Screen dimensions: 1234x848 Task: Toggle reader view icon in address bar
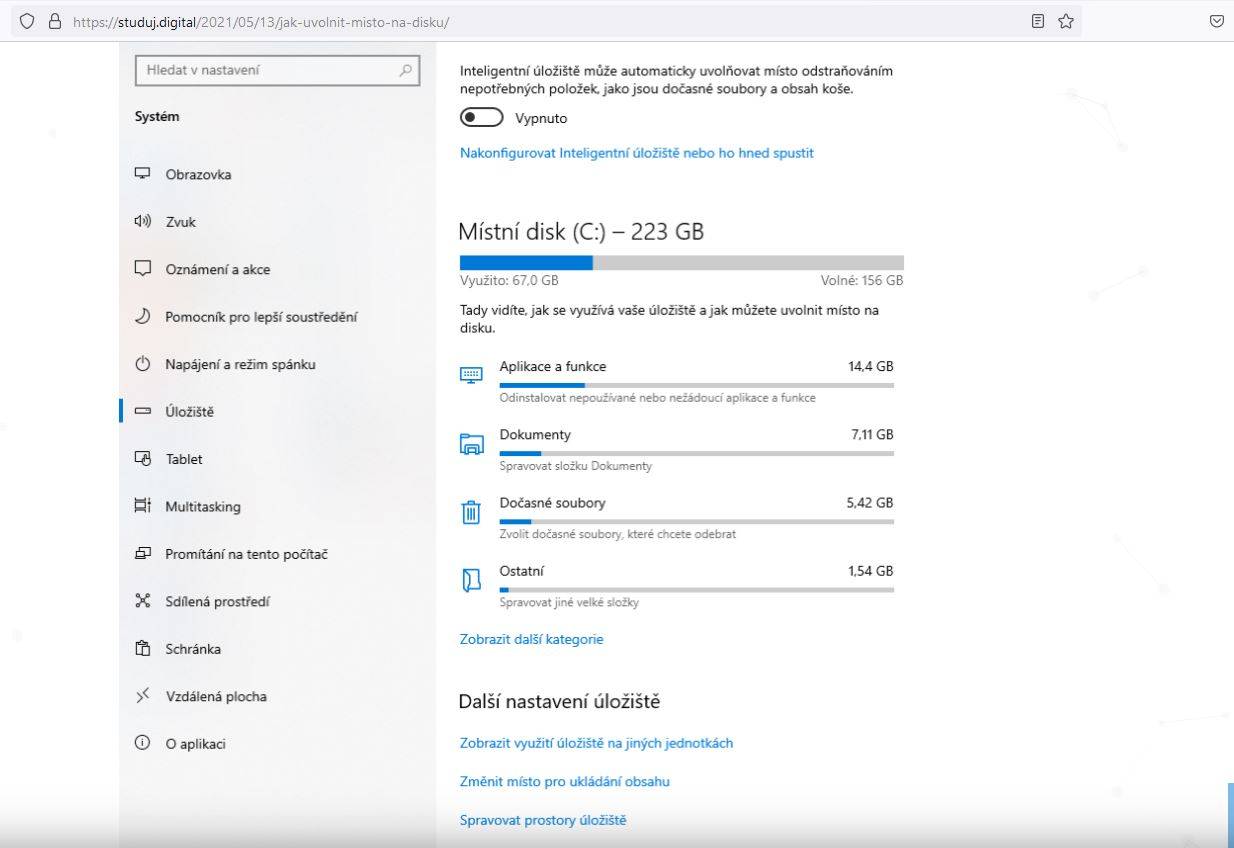[x=1038, y=20]
